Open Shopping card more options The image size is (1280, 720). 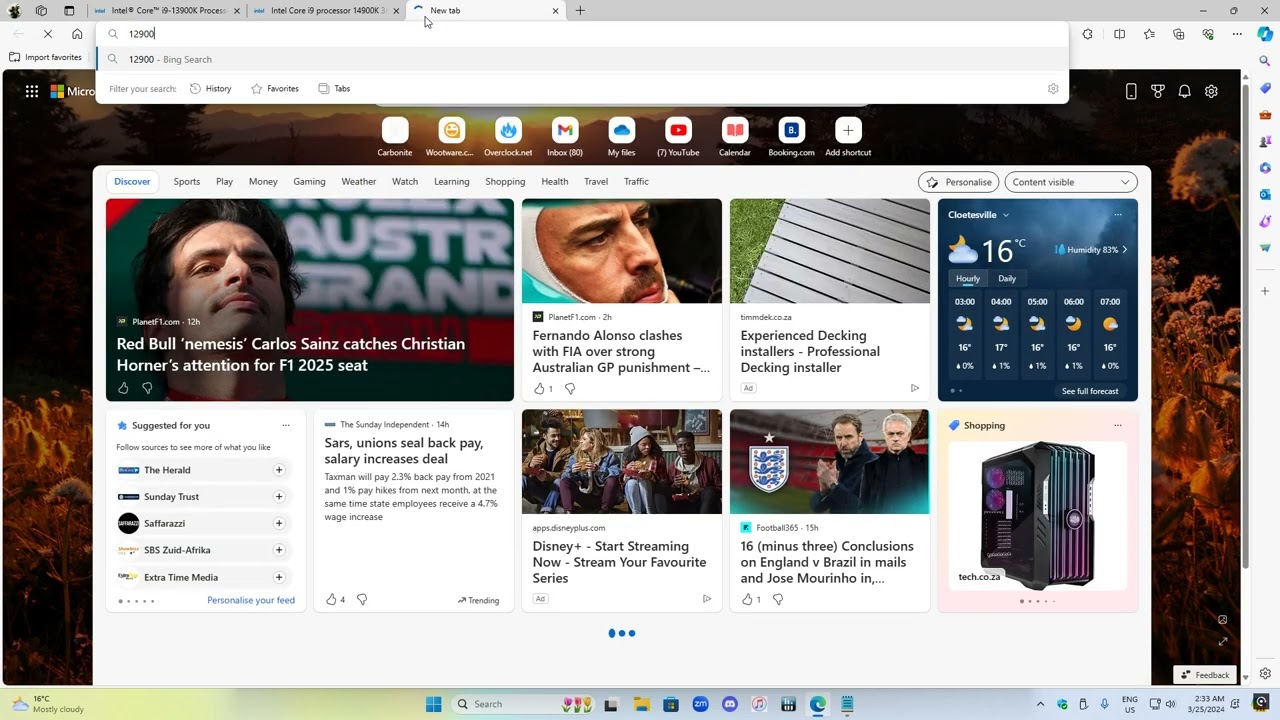click(x=1118, y=425)
